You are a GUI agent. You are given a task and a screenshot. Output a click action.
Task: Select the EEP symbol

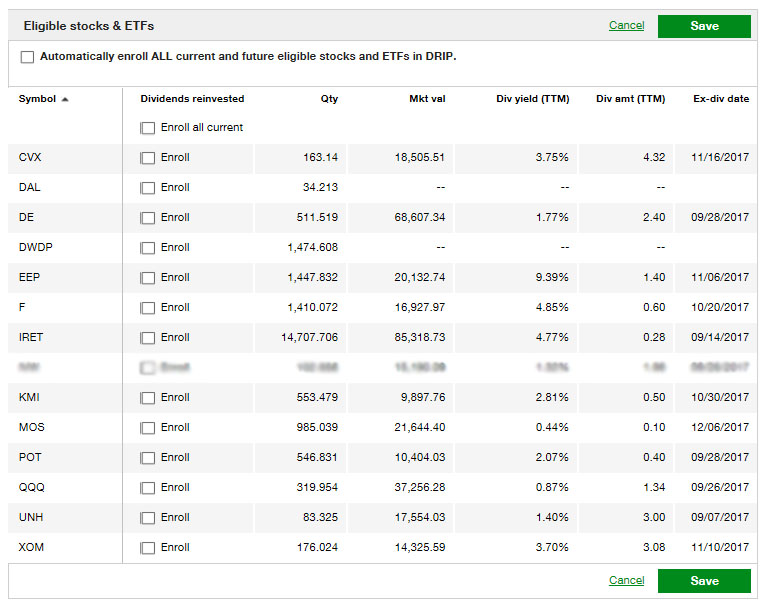[x=29, y=277]
